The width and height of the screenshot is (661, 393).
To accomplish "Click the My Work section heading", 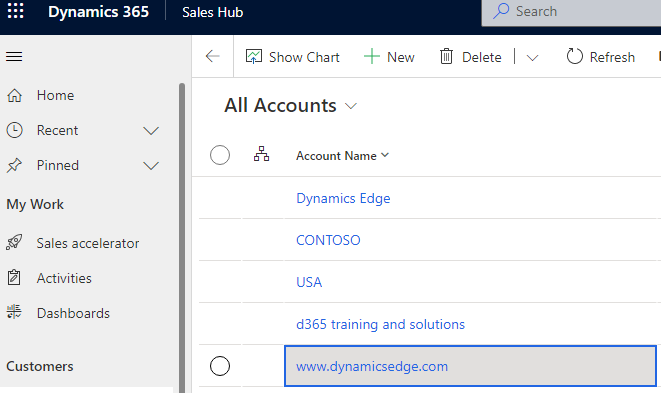I will [x=35, y=205].
